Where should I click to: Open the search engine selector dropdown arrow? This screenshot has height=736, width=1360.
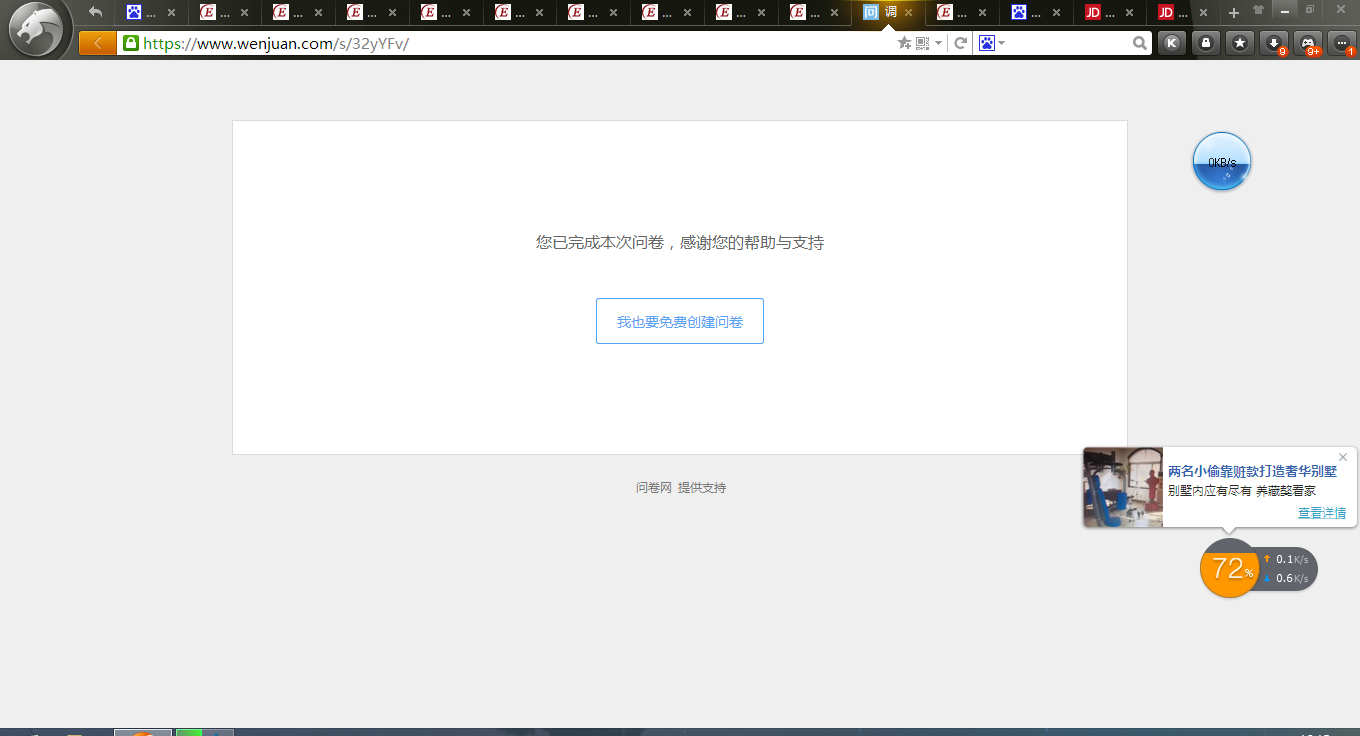(1002, 43)
